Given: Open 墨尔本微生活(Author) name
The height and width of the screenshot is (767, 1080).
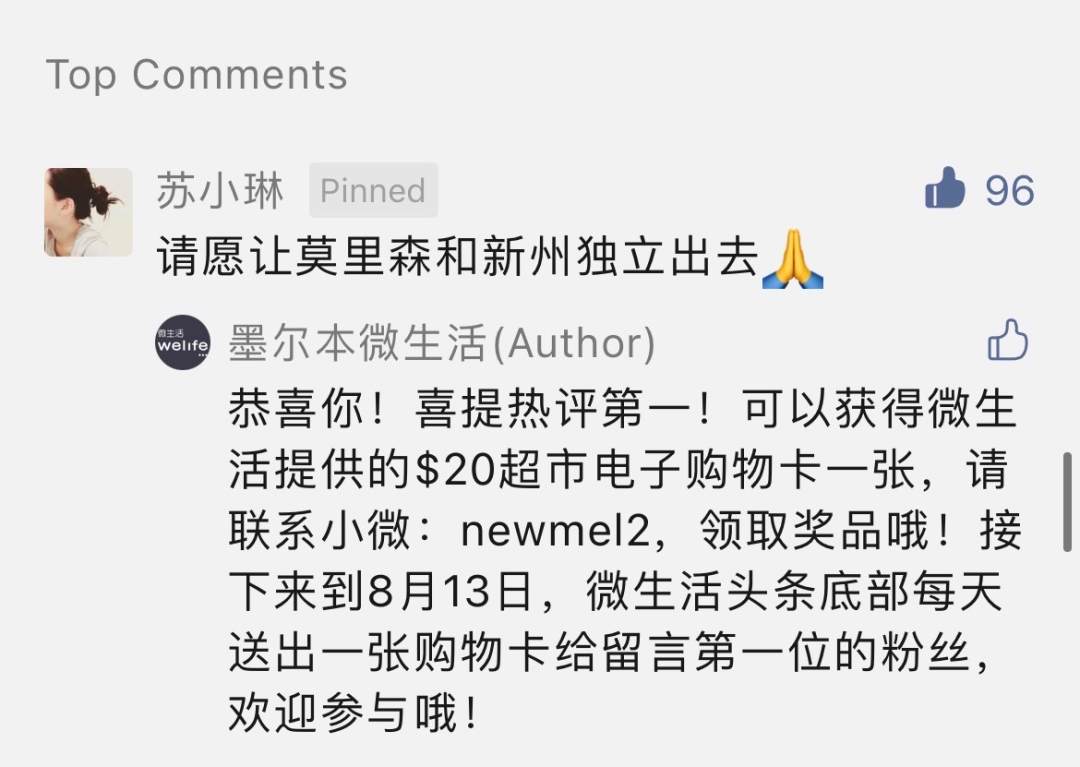Looking at the screenshot, I should click(x=442, y=342).
